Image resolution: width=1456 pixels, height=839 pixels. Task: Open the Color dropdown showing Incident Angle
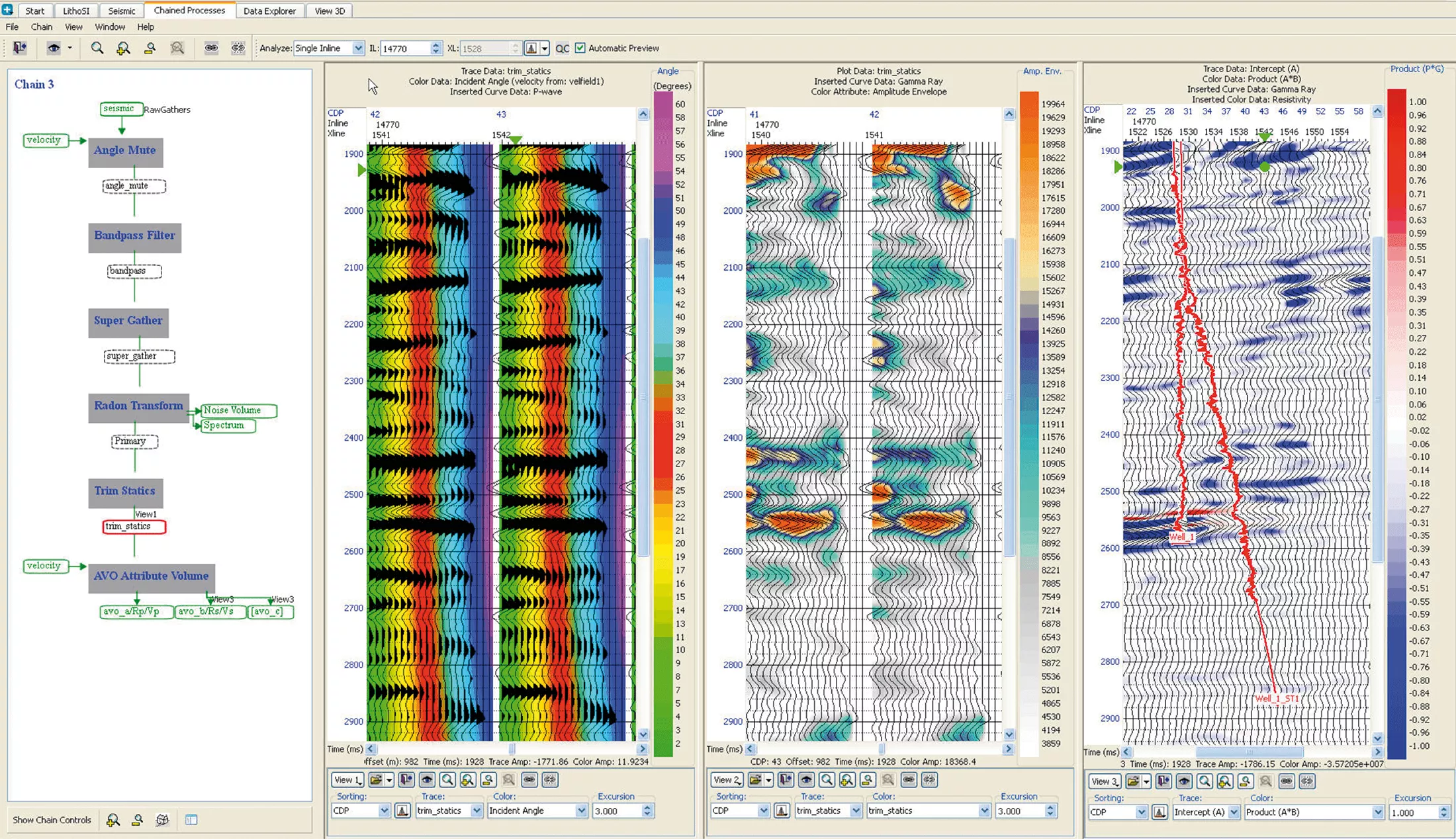coord(537,811)
